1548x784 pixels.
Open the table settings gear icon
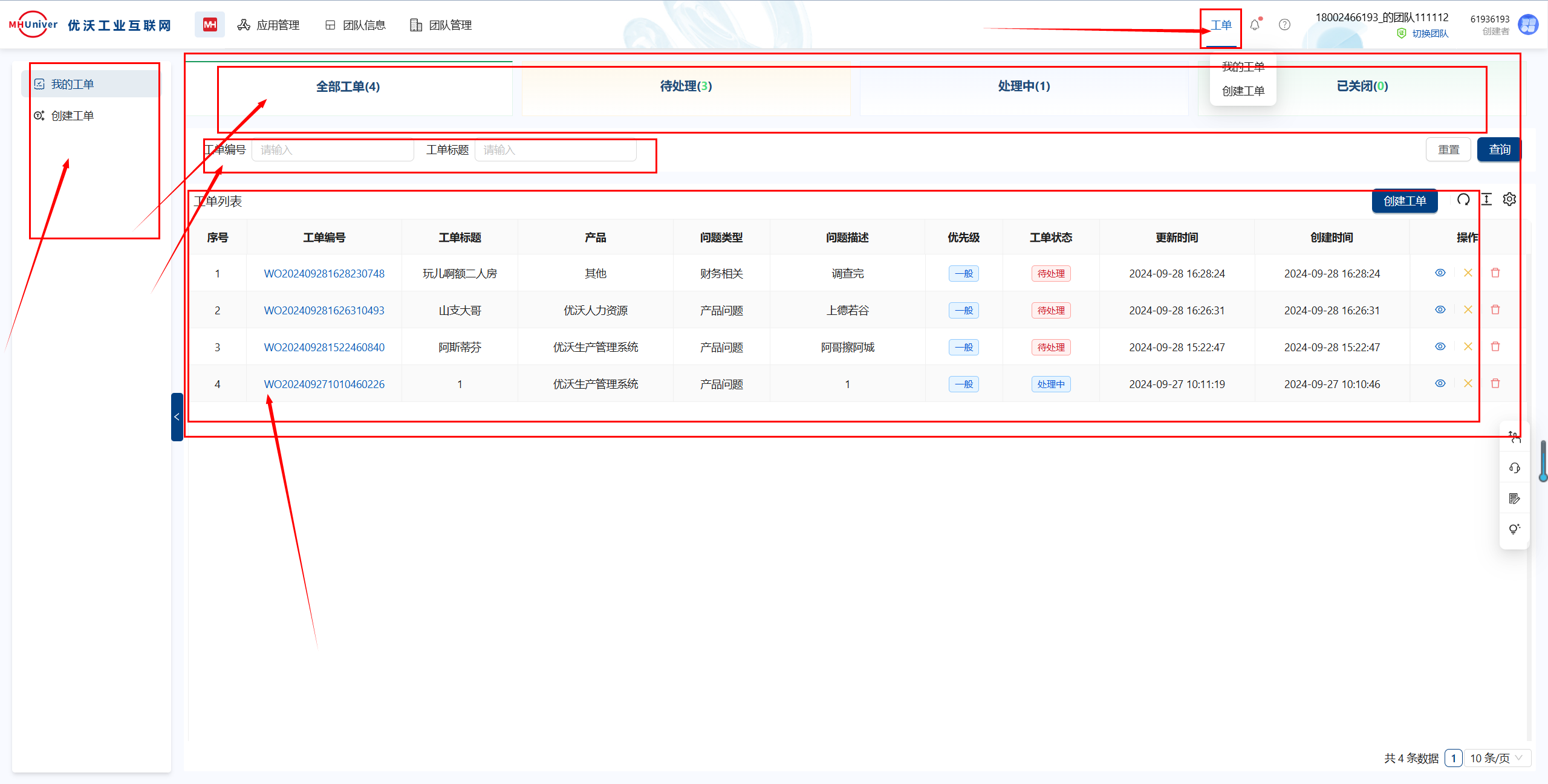point(1509,199)
